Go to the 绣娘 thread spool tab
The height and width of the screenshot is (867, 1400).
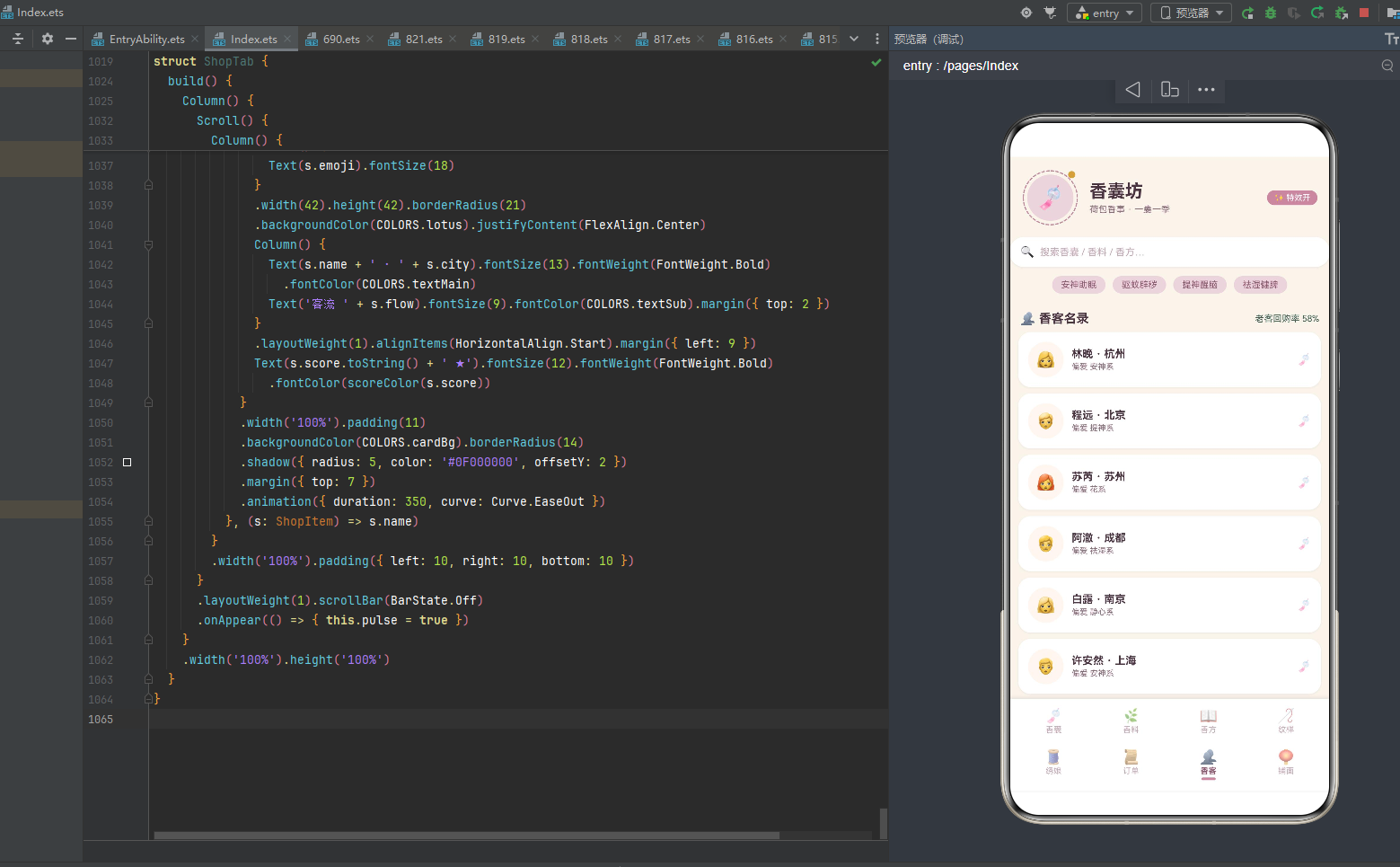1053,762
